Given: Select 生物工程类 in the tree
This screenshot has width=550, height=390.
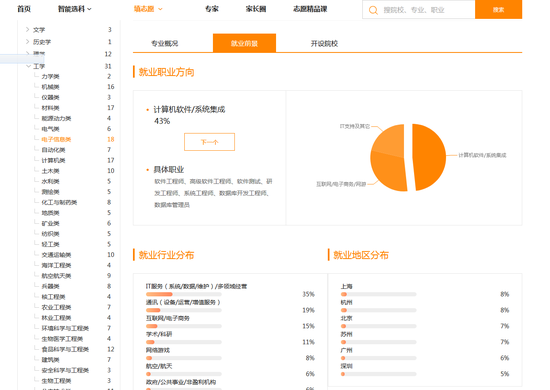Looking at the screenshot, I should (56, 381).
